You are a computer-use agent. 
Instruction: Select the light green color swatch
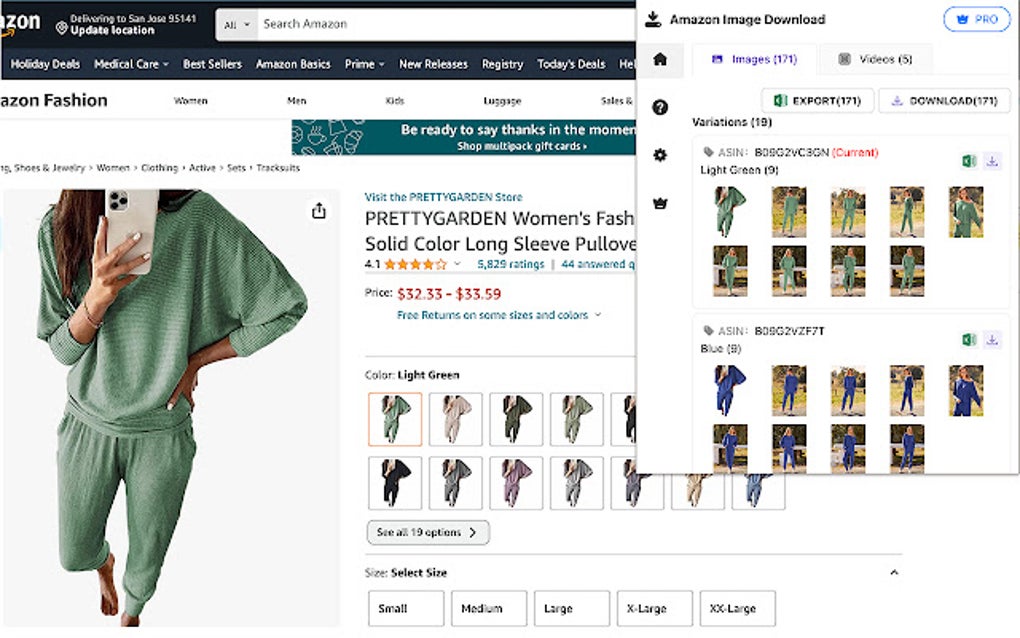[x=395, y=419]
